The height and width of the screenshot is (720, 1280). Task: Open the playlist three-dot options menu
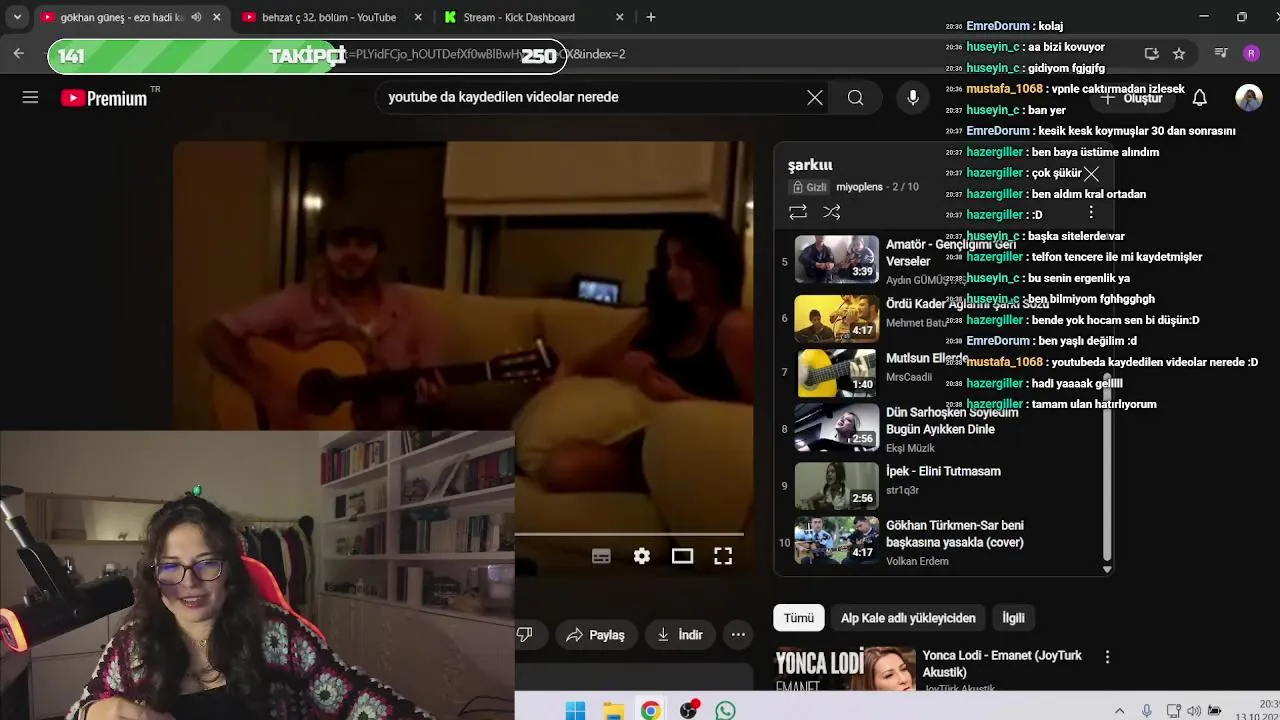[1091, 212]
